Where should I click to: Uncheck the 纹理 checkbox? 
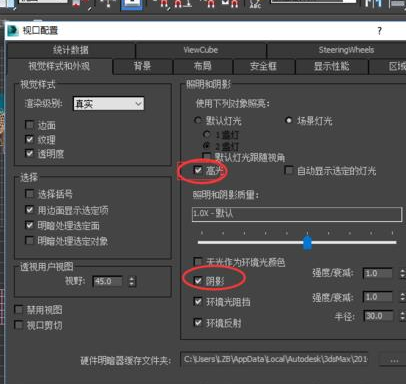click(29, 139)
